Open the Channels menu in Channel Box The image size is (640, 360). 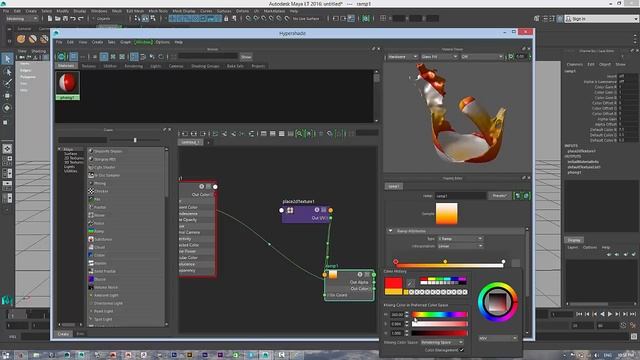pyautogui.click(x=574, y=64)
